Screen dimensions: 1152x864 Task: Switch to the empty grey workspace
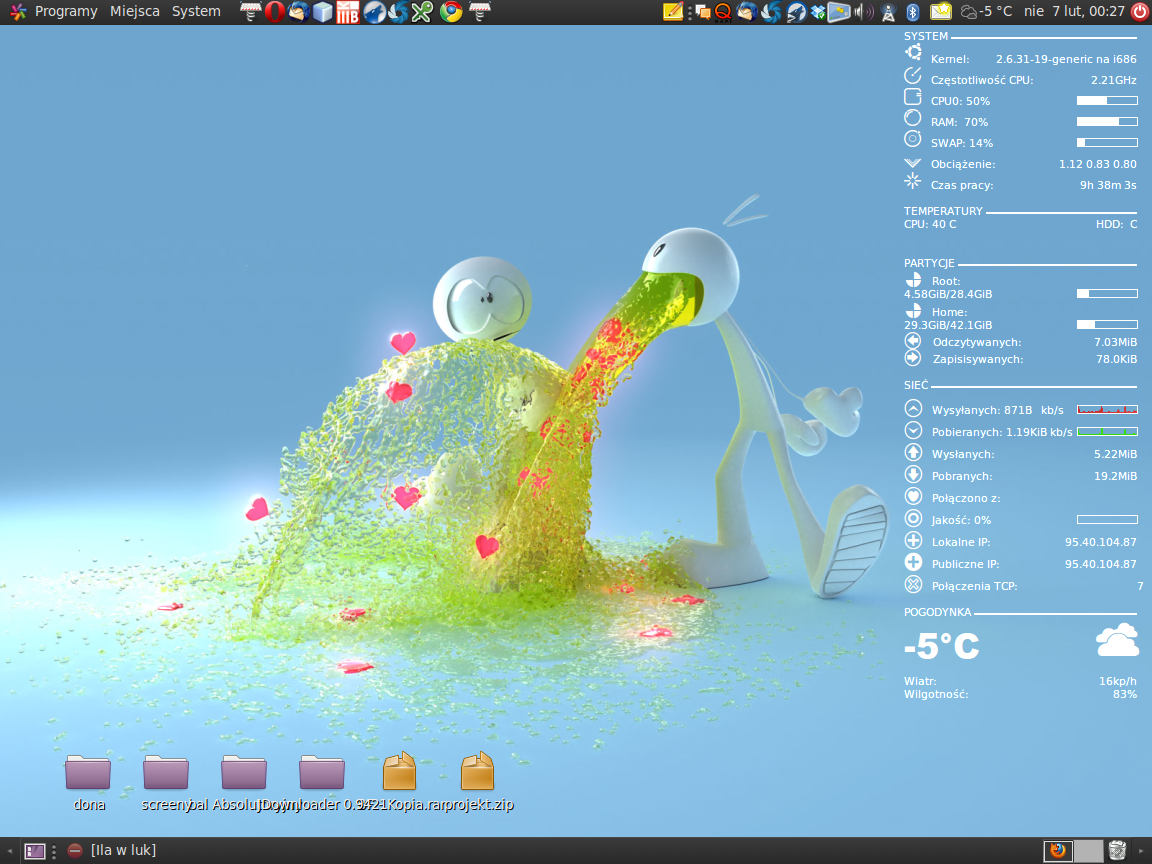(x=1088, y=851)
